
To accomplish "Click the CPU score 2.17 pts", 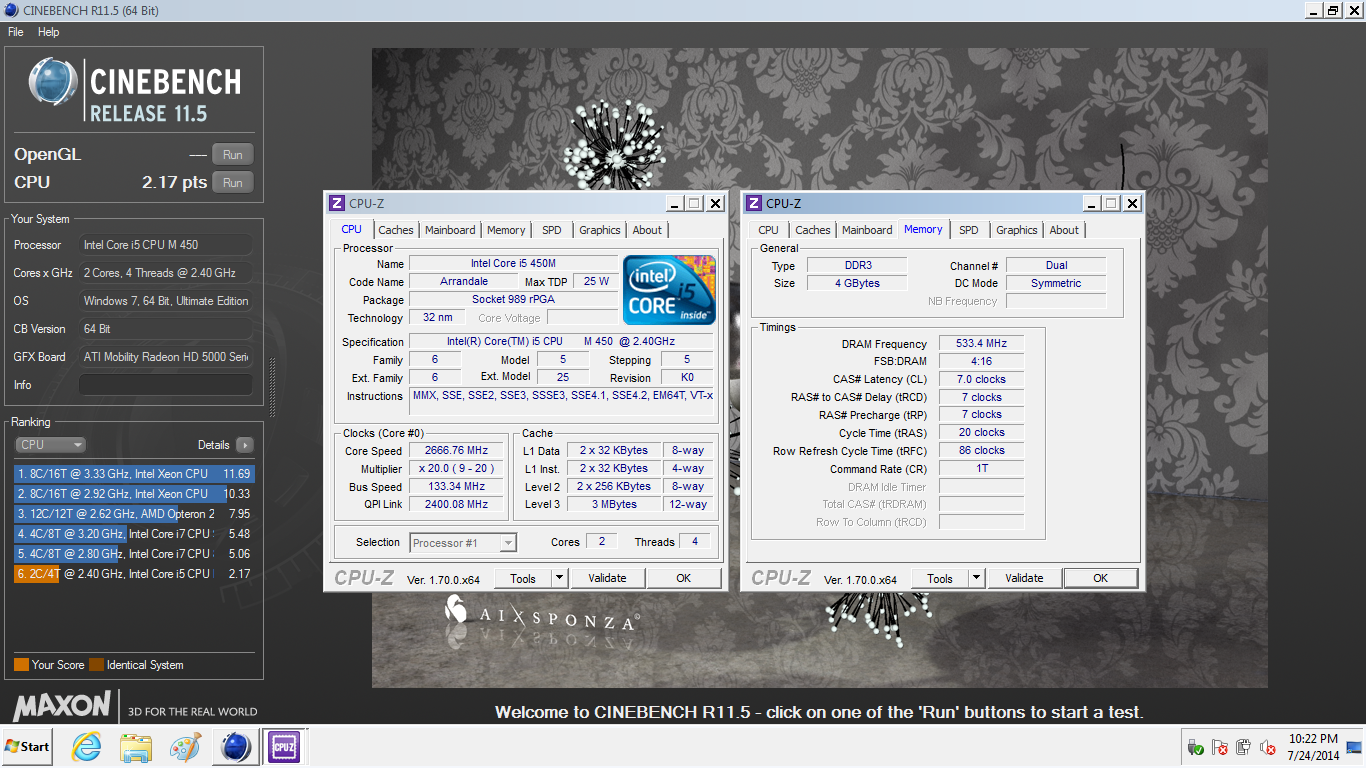I will click(174, 183).
